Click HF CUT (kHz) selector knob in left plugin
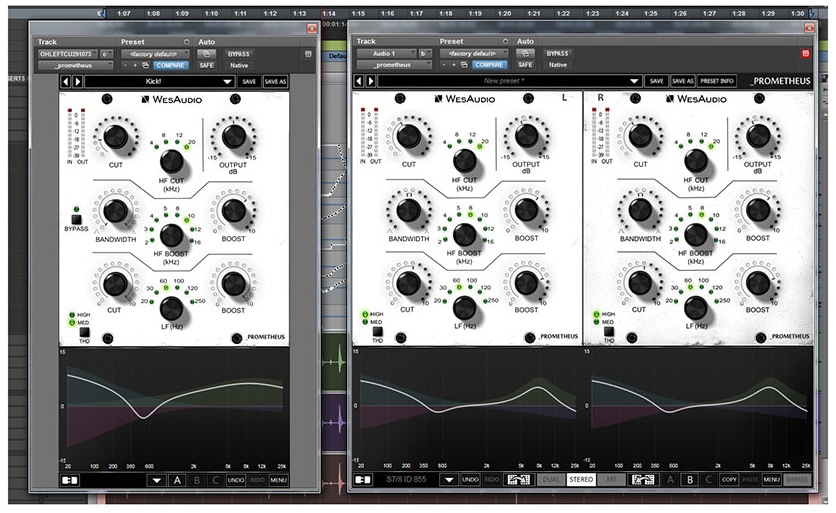Screen dimensions: 836x513 172,161
